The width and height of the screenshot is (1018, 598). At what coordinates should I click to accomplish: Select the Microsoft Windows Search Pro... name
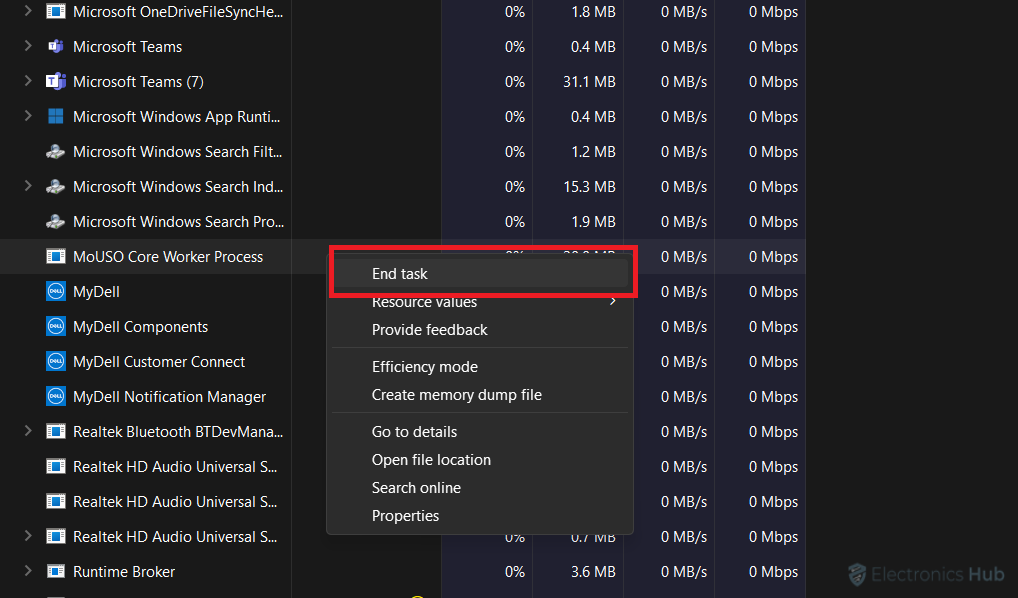pos(179,222)
